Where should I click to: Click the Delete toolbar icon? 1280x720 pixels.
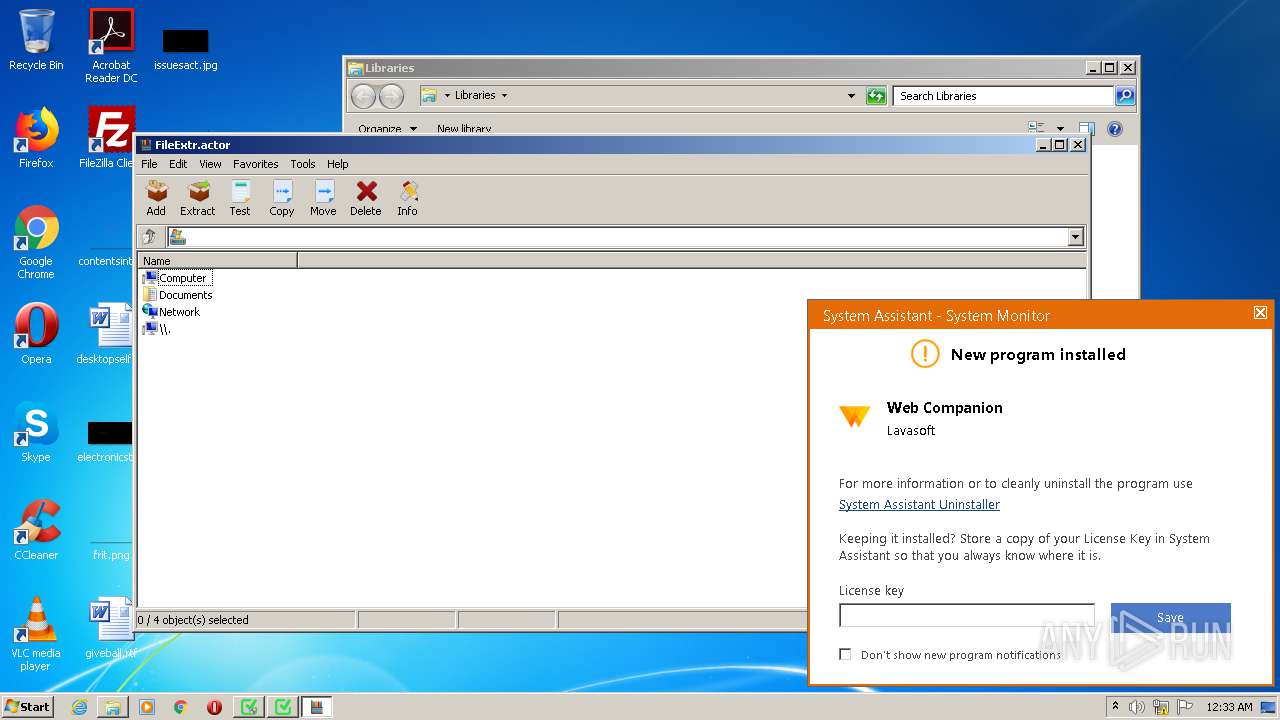point(366,198)
